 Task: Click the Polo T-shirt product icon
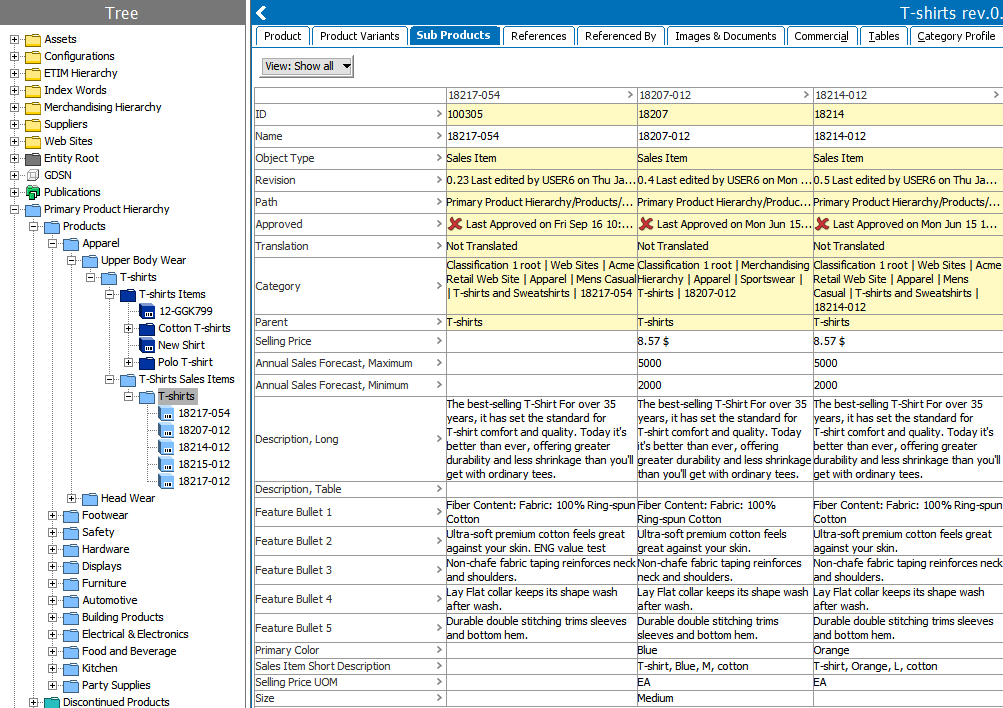point(147,363)
